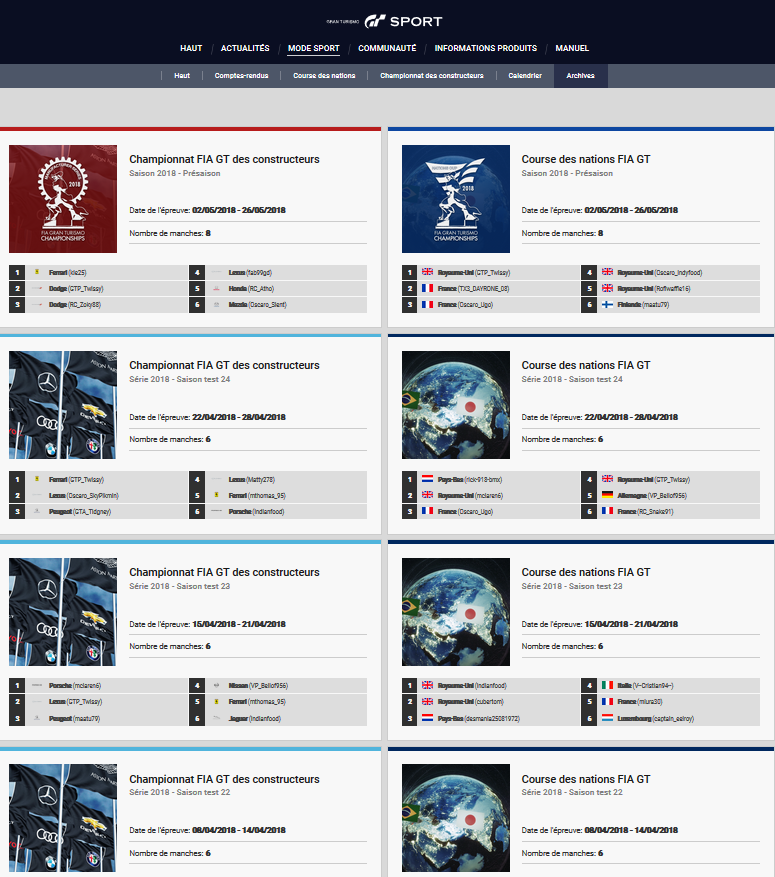Click the French flag beside miura30
The image size is (775, 877).
tap(607, 701)
